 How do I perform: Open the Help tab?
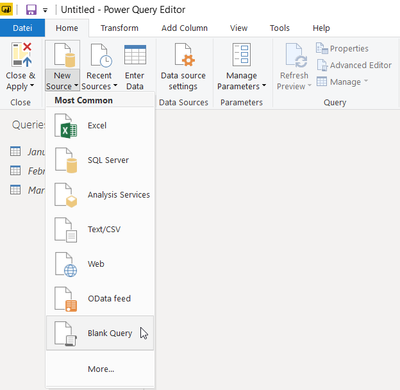point(321,28)
